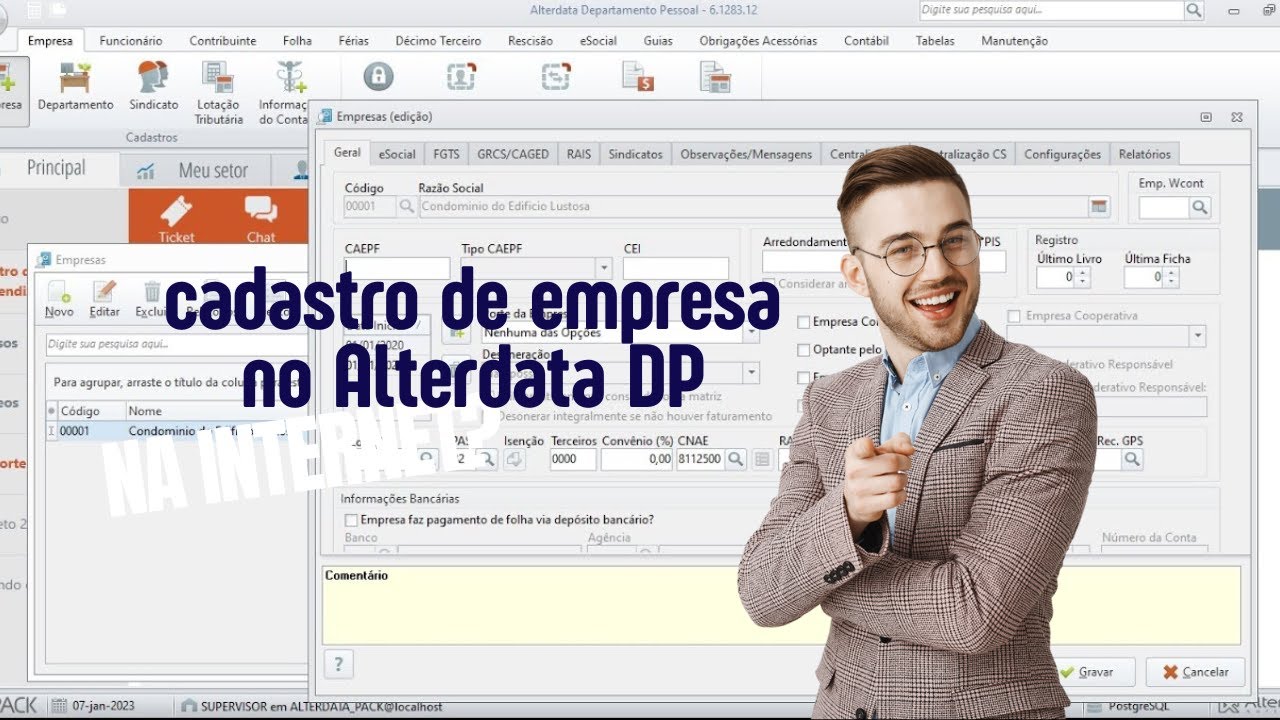Switch to the FGTS tab in Empresas (edição)
1280x720 pixels.
coord(446,154)
